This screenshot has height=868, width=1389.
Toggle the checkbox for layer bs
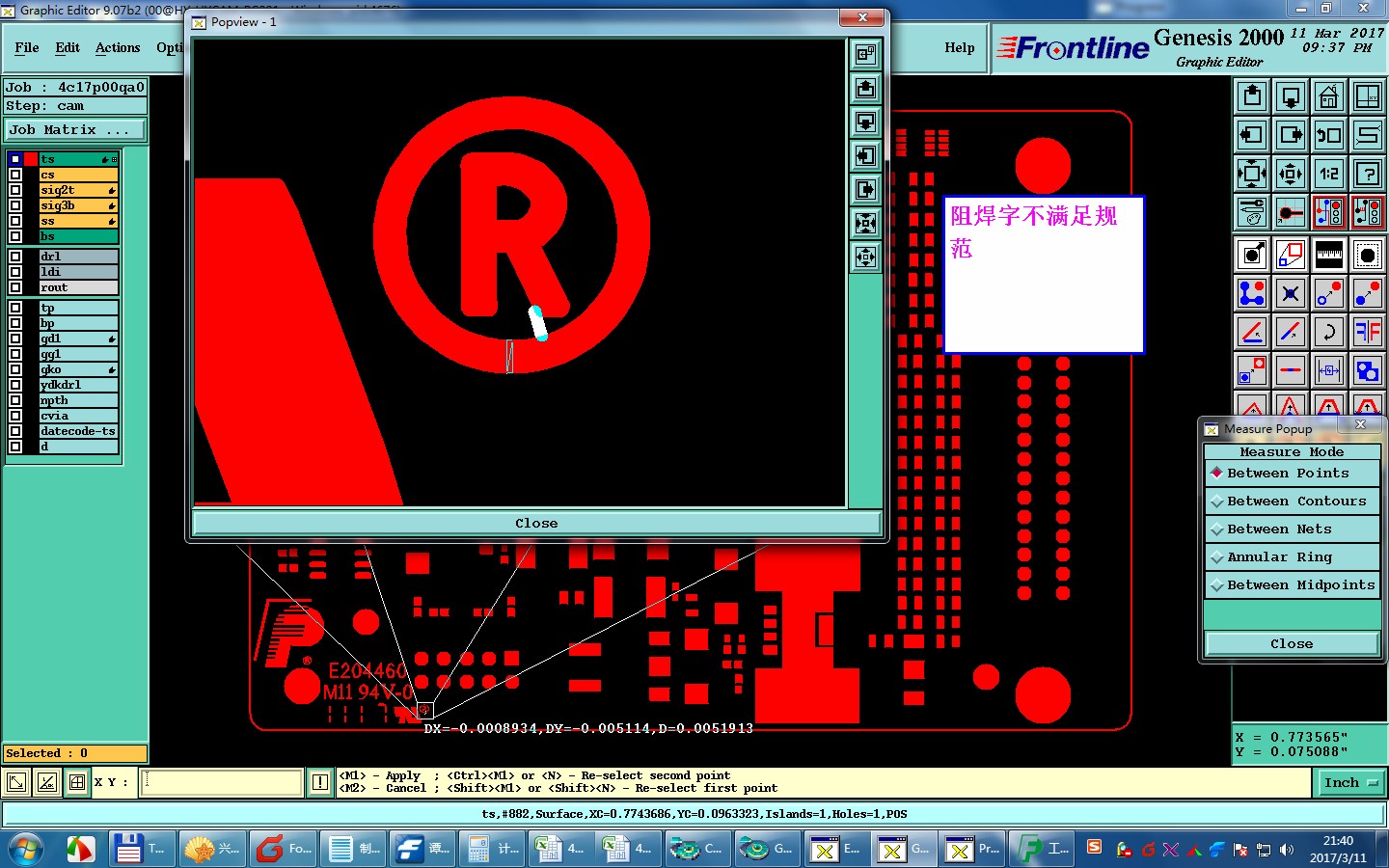[x=15, y=236]
